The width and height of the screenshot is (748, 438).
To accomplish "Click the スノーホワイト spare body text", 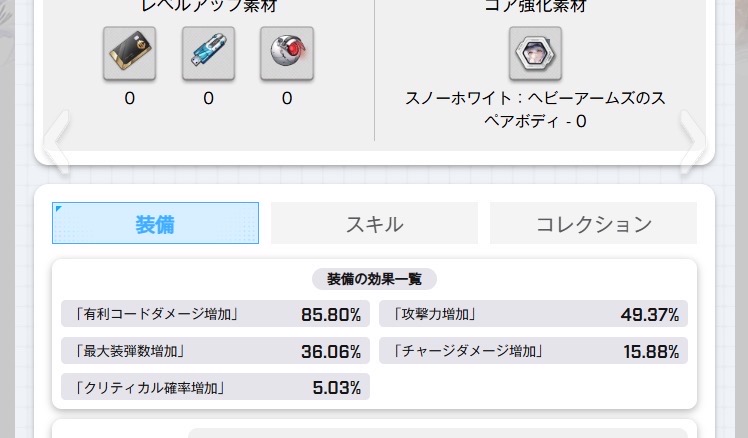I will pos(535,110).
